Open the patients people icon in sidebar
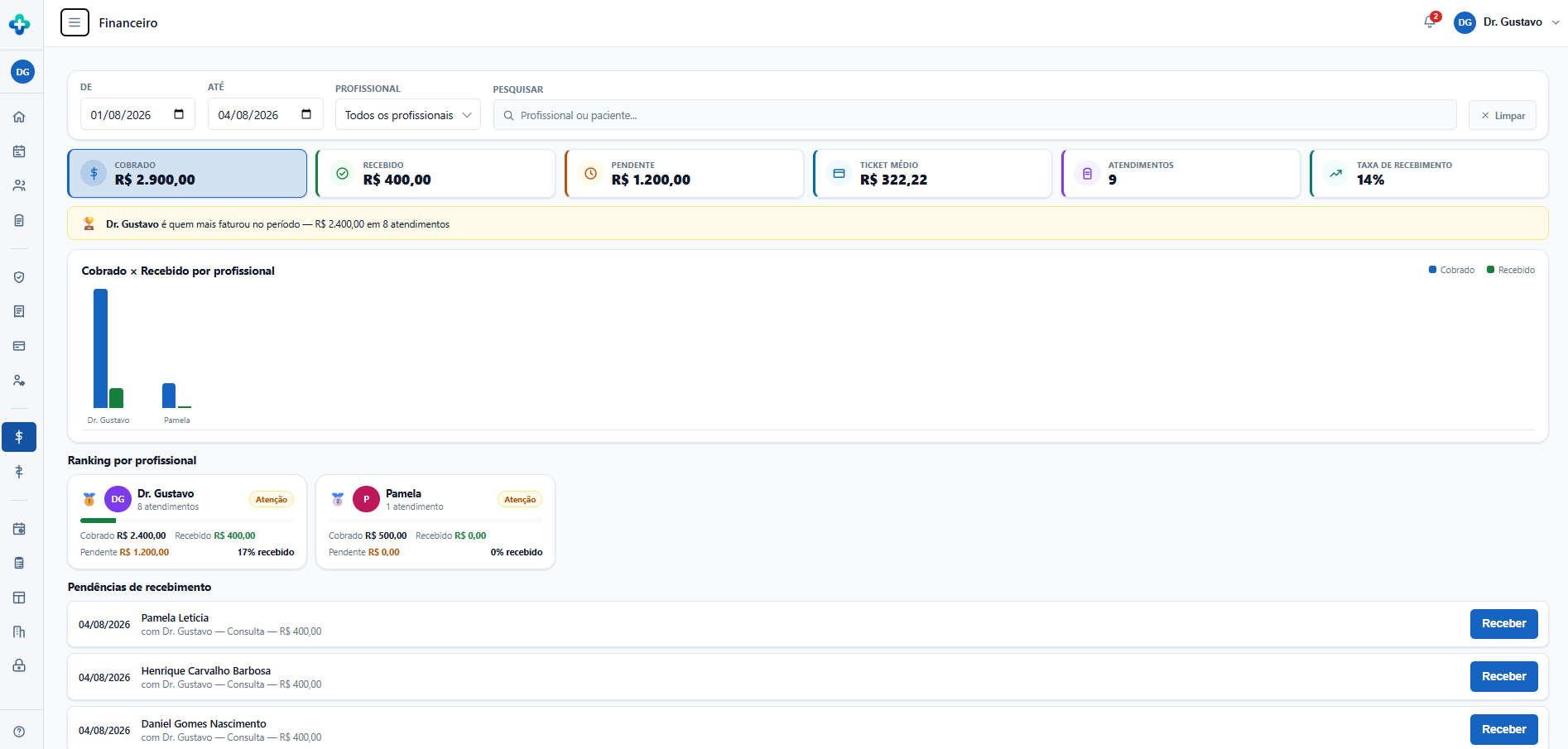This screenshot has width=1568, height=749. point(19,185)
